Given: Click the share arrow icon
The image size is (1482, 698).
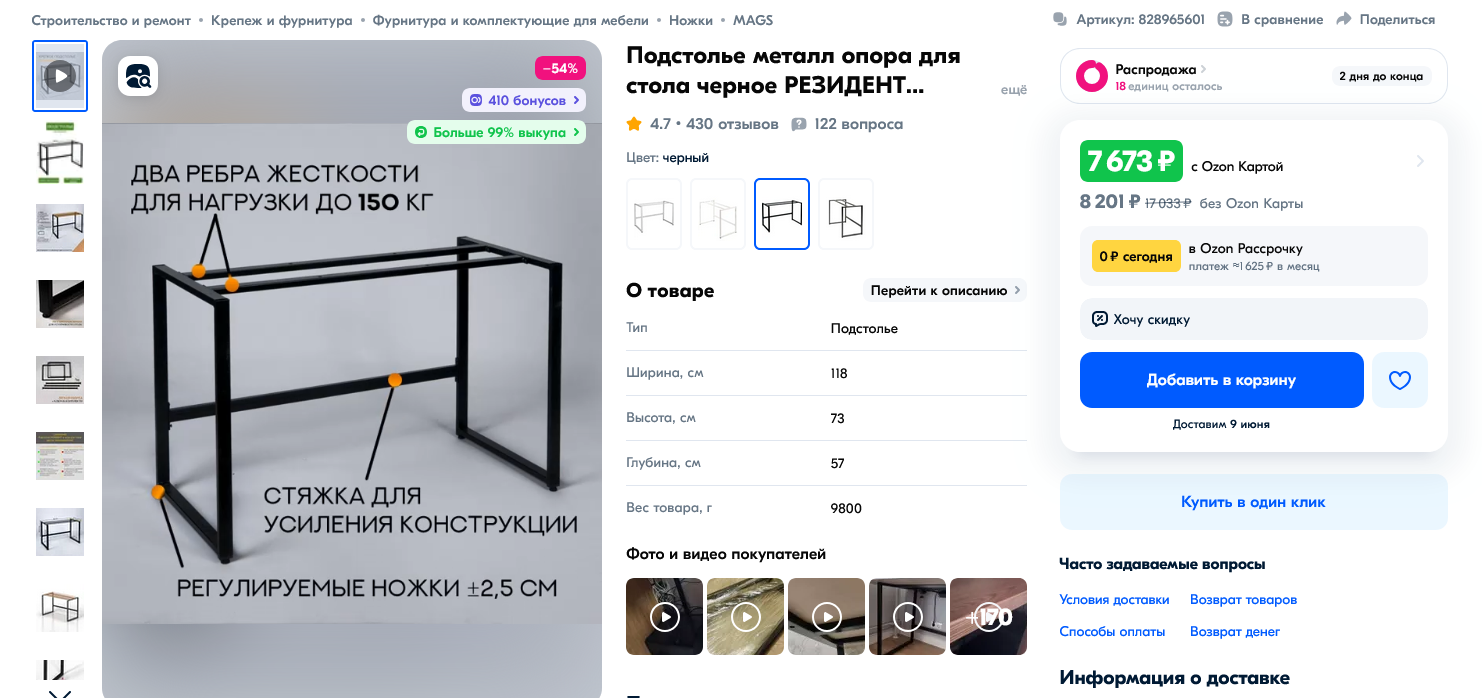Looking at the screenshot, I should (x=1344, y=19).
